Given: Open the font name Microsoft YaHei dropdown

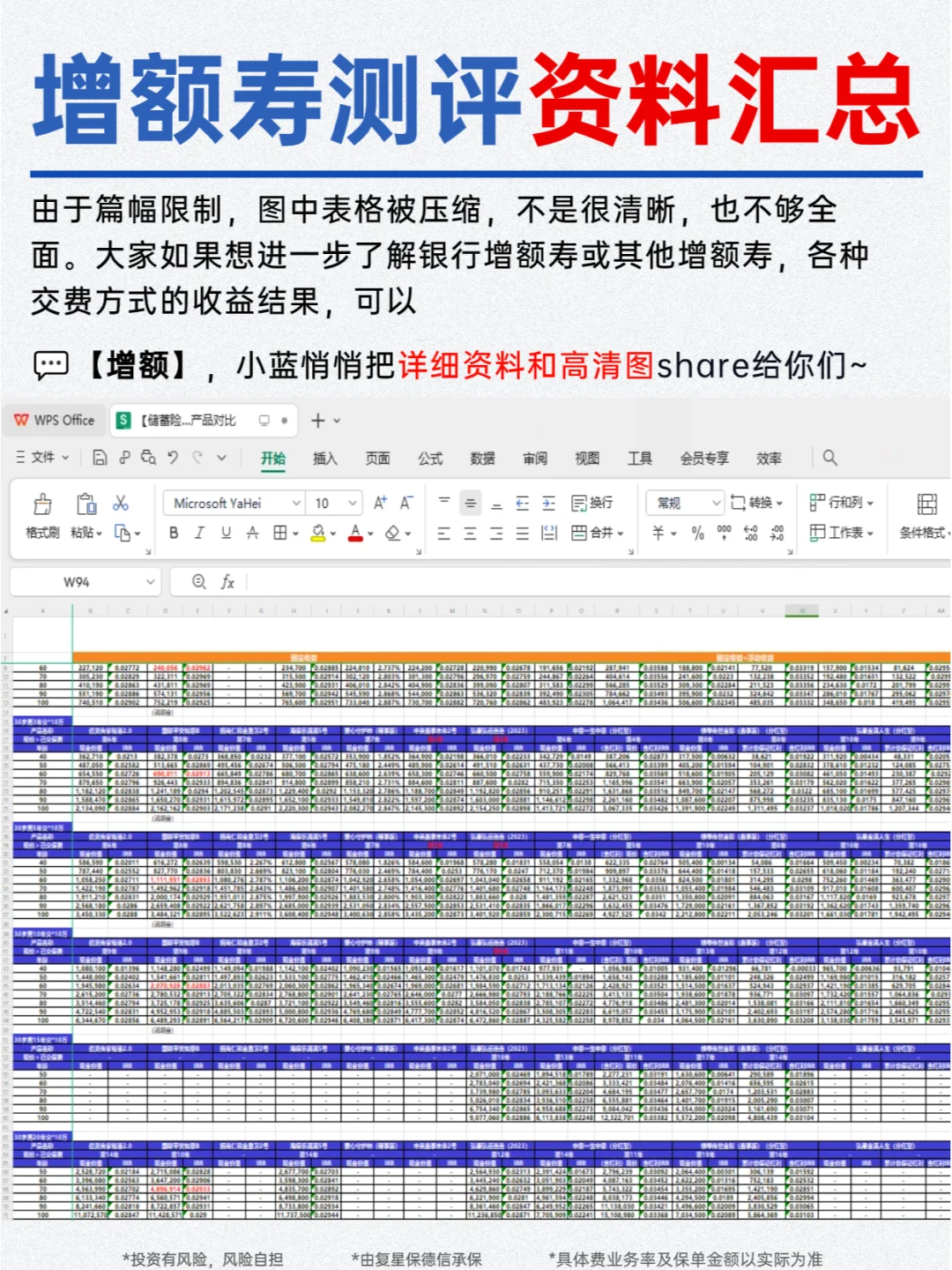Looking at the screenshot, I should 296,503.
